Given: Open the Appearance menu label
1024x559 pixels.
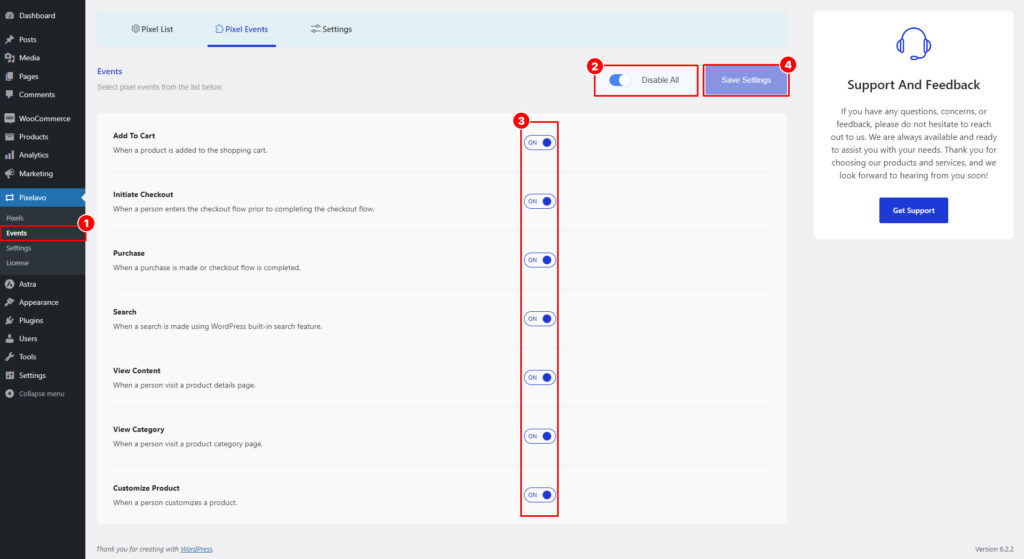Looking at the screenshot, I should tap(39, 302).
